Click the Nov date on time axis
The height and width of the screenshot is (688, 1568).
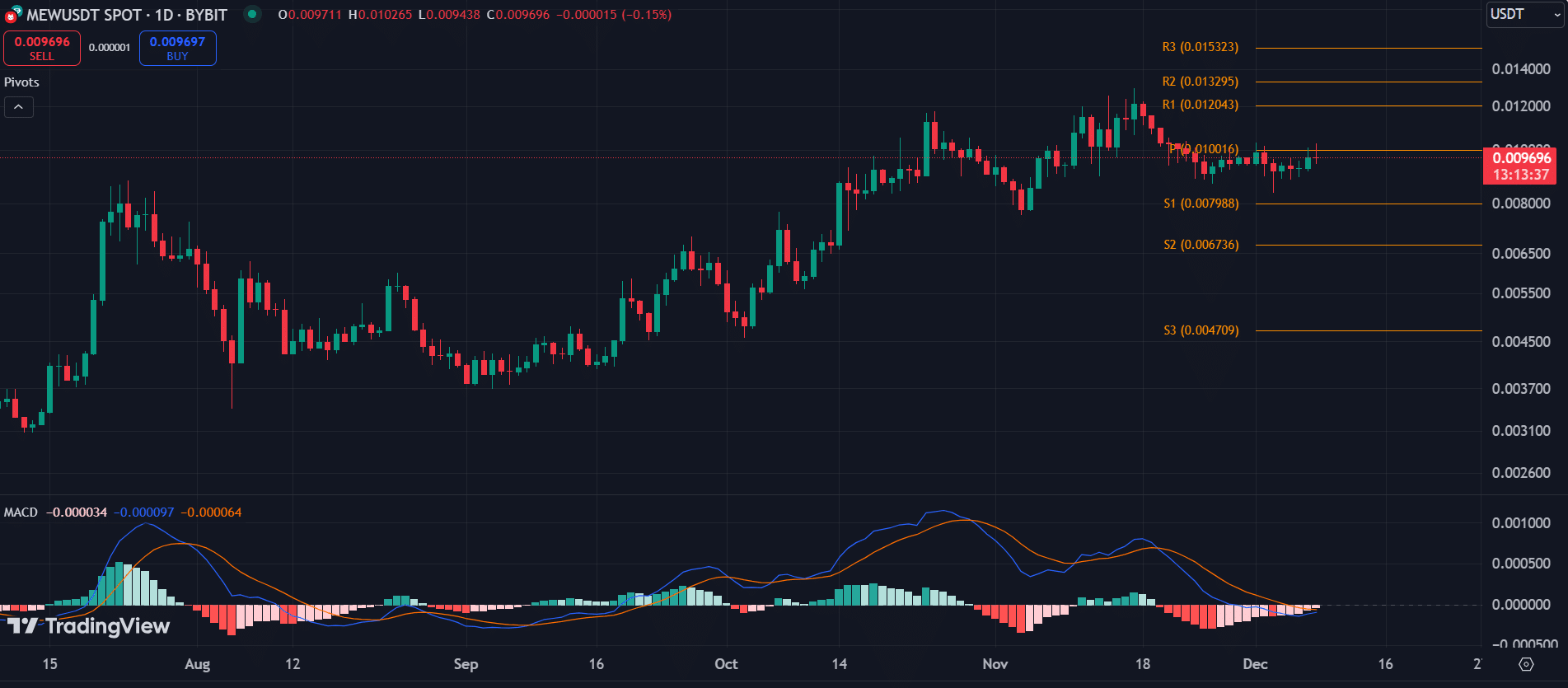point(995,664)
